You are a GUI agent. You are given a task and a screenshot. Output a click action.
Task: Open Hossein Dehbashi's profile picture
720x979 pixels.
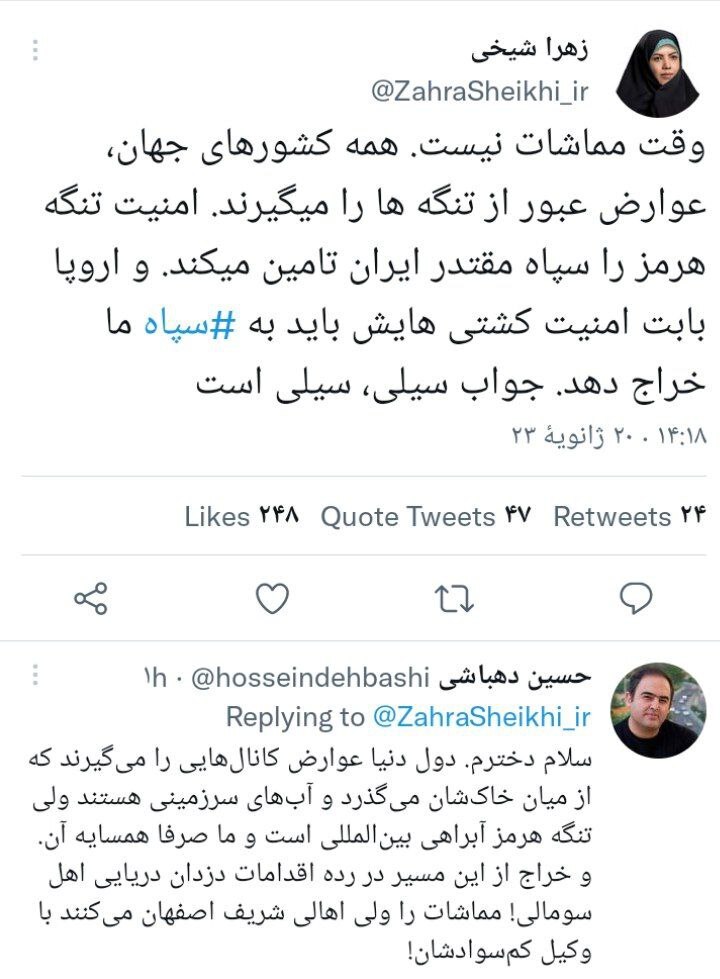click(658, 710)
